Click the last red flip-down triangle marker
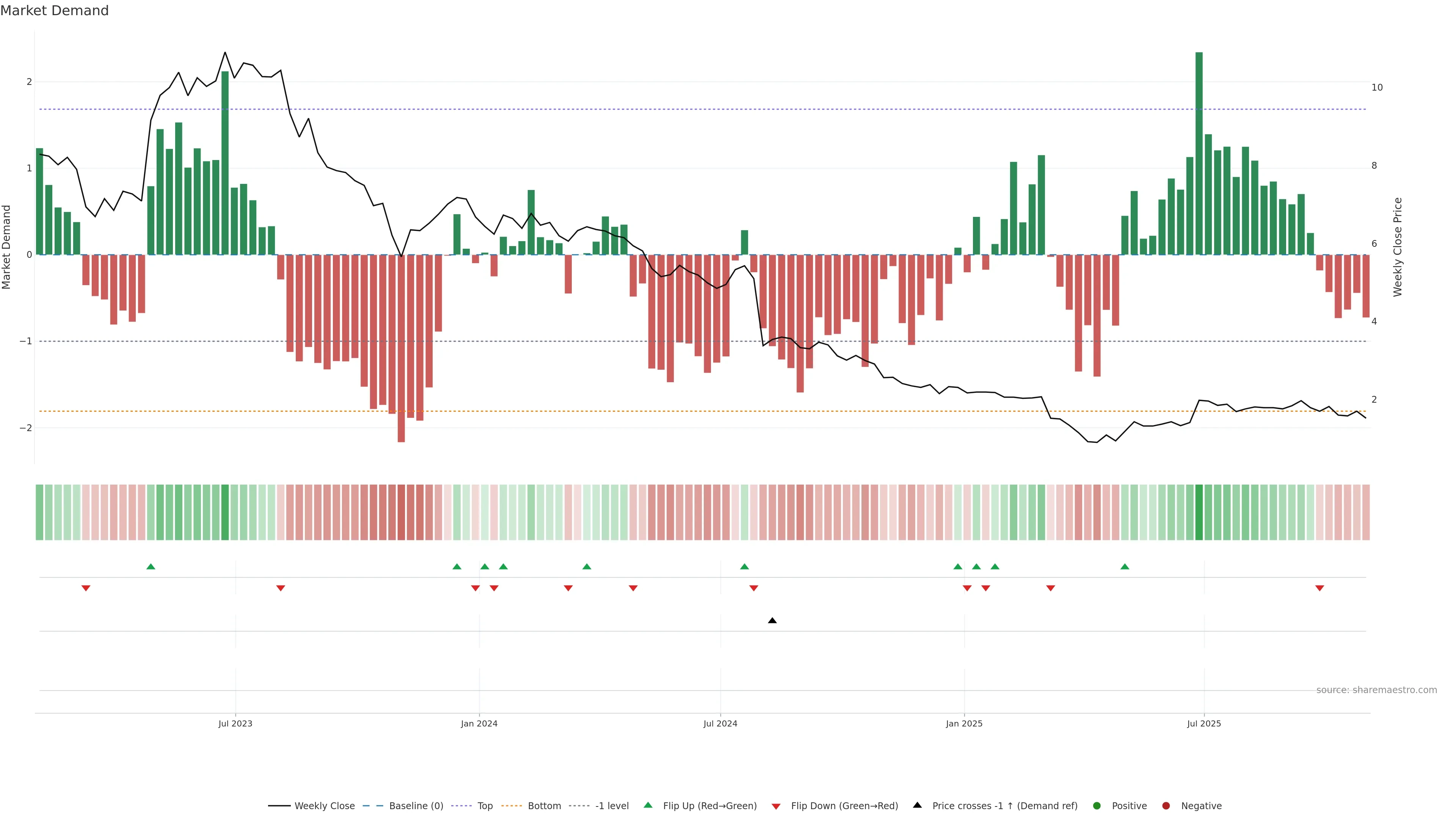The width and height of the screenshot is (1456, 819). (x=1320, y=588)
